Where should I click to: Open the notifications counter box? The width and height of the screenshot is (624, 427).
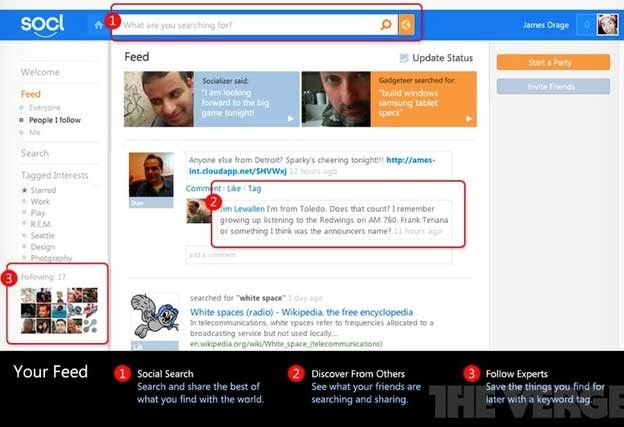click(x=586, y=25)
